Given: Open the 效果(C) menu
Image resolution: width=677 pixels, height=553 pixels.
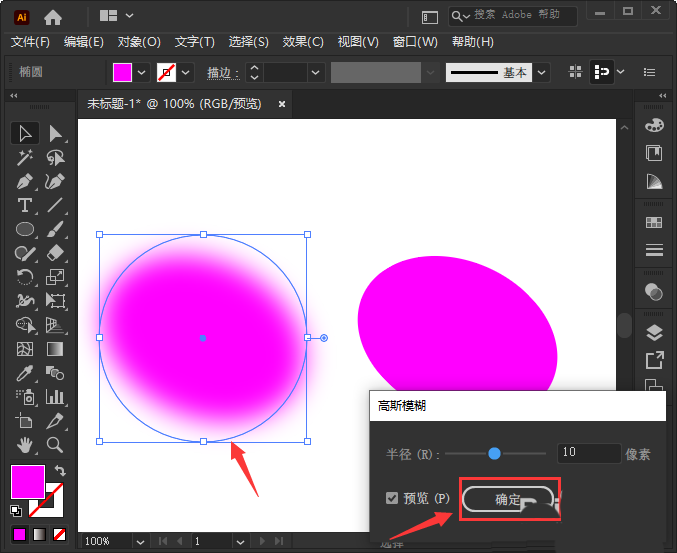Looking at the screenshot, I should [303, 42].
